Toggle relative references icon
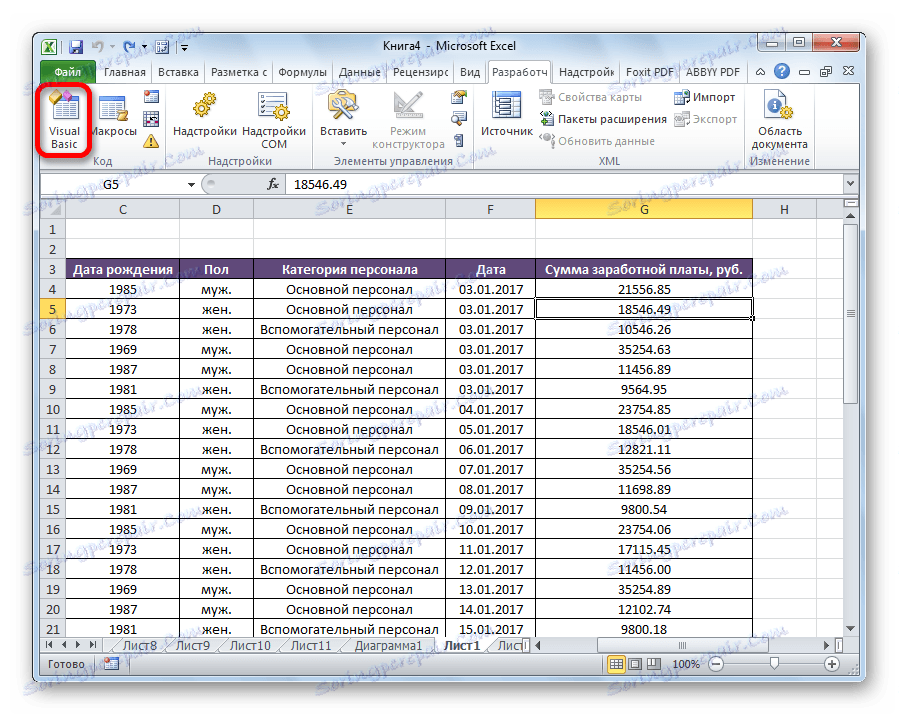 [x=151, y=119]
